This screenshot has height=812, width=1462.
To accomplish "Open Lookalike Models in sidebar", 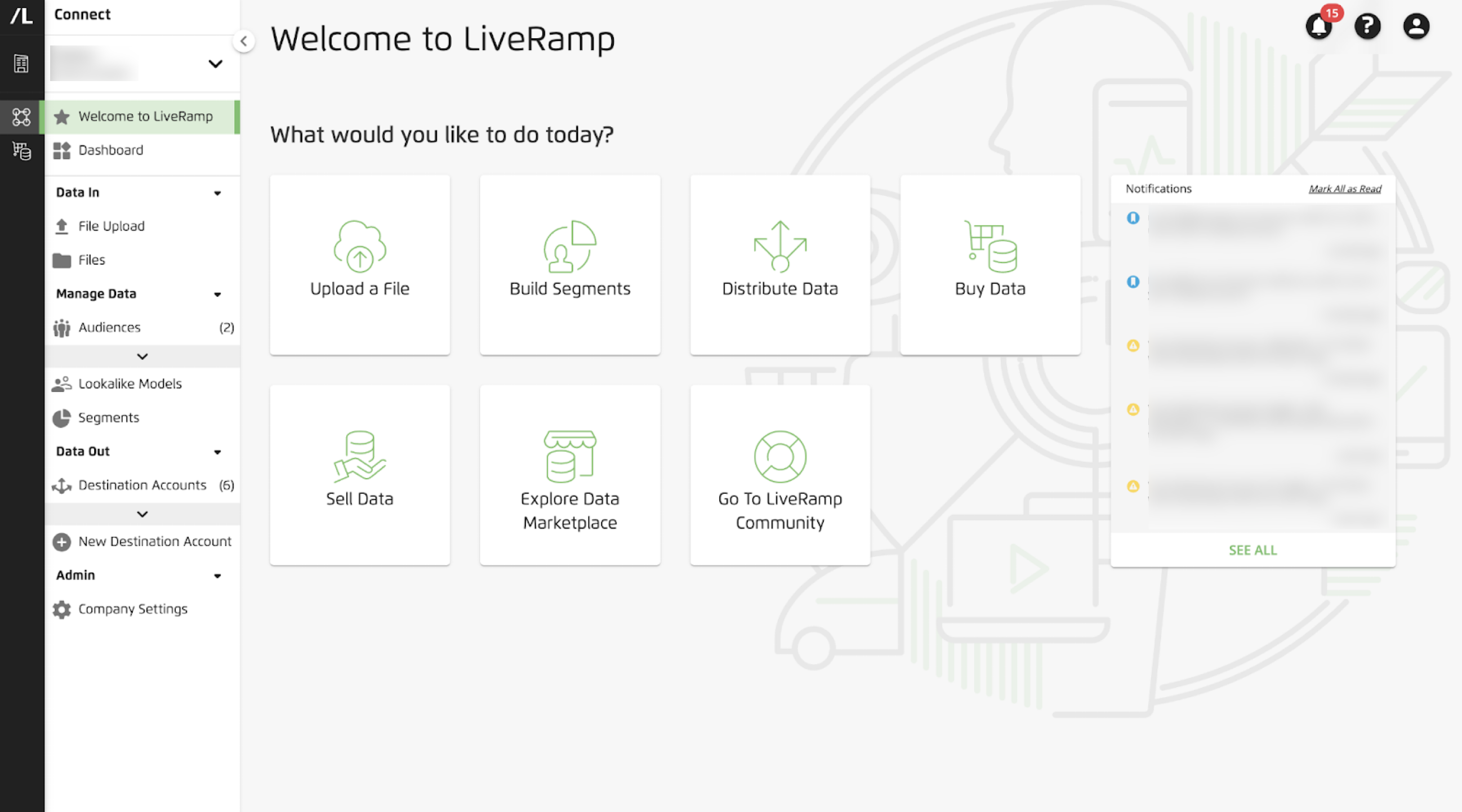I will pyautogui.click(x=142, y=384).
